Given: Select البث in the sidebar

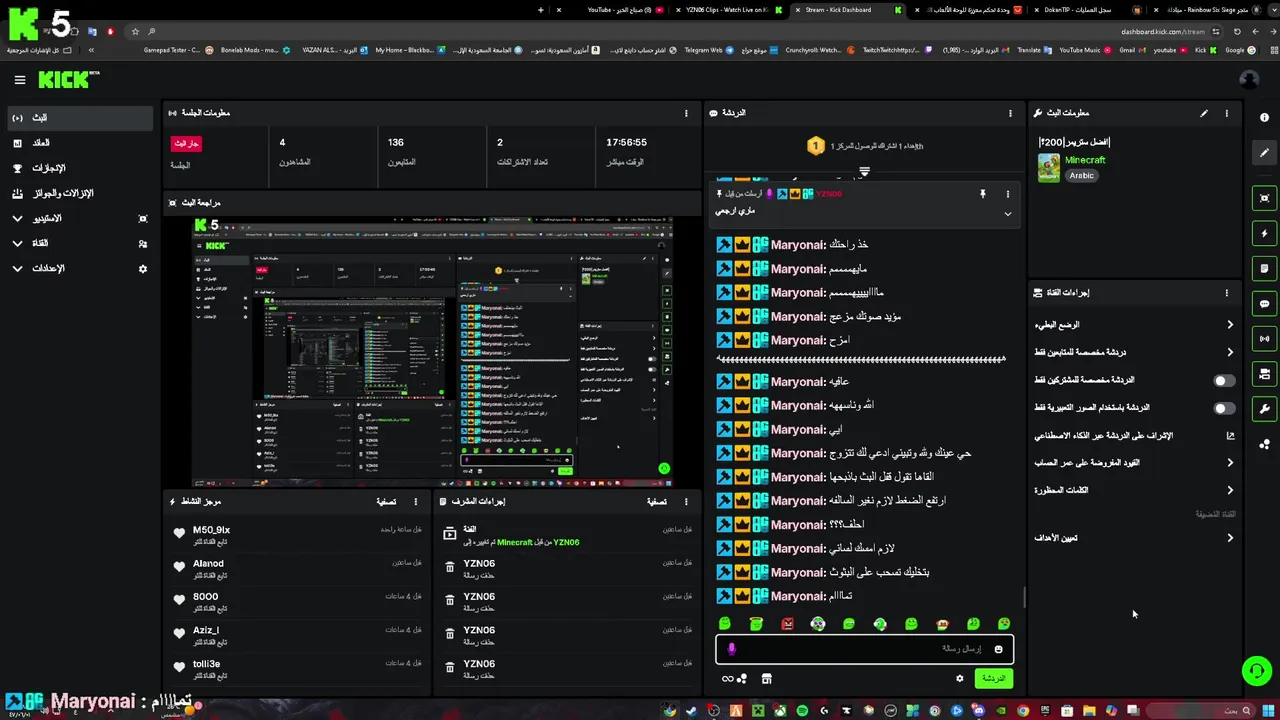Looking at the screenshot, I should tap(80, 118).
